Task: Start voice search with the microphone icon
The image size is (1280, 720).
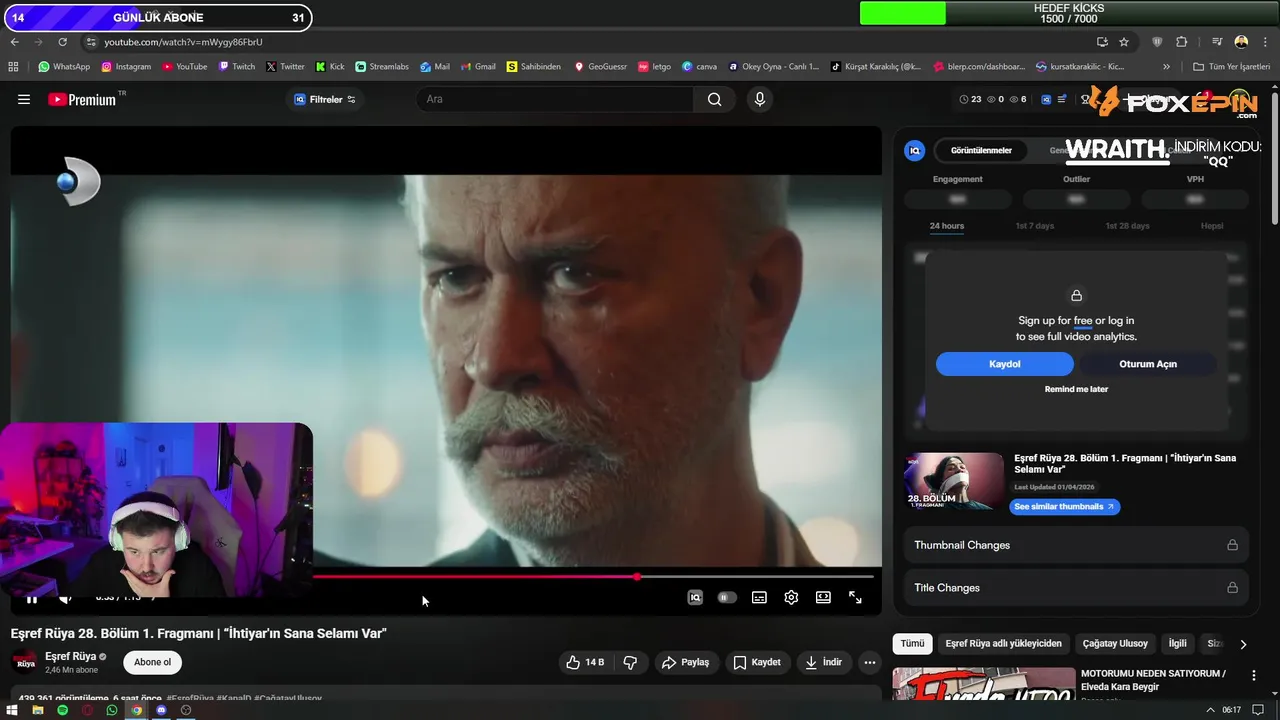Action: tap(760, 99)
